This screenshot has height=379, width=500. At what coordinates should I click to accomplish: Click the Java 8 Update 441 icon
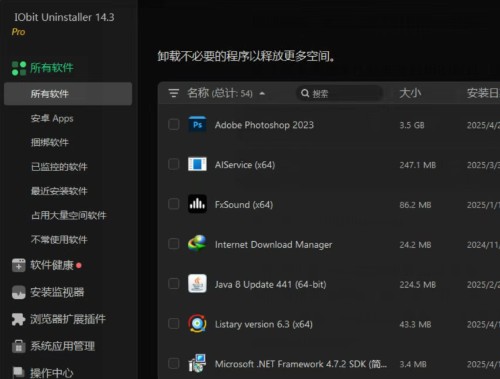(x=197, y=284)
